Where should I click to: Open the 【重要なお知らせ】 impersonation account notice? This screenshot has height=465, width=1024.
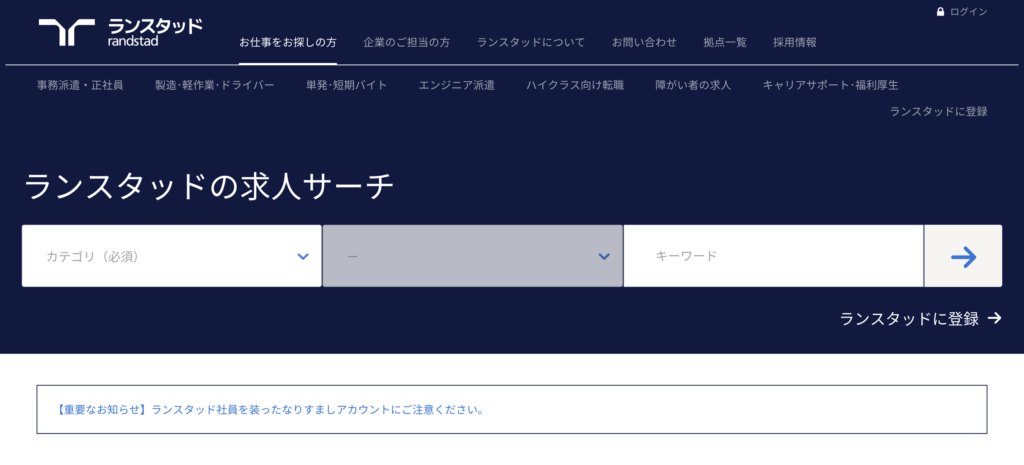point(270,410)
